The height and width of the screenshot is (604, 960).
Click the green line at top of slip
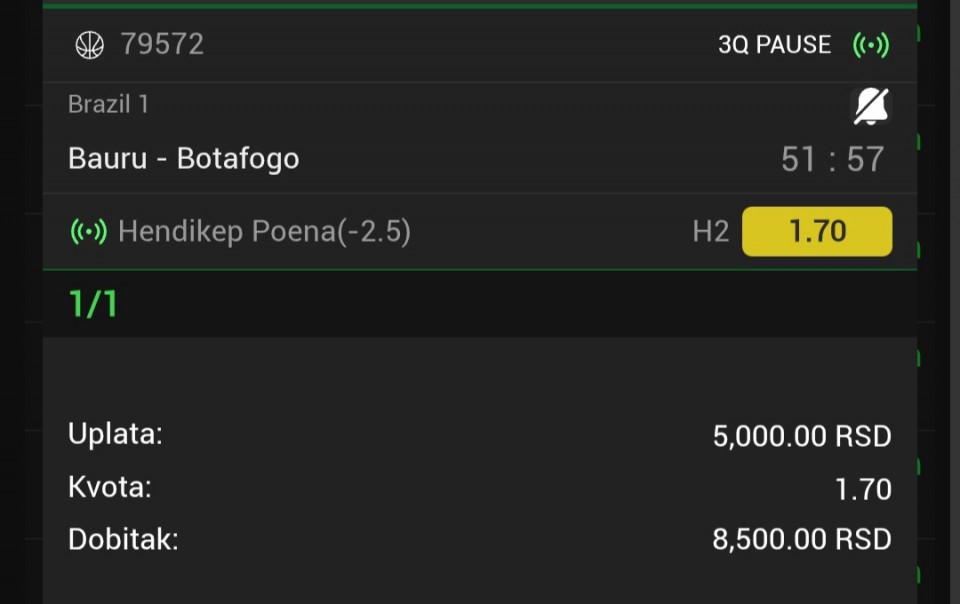tap(480, 5)
